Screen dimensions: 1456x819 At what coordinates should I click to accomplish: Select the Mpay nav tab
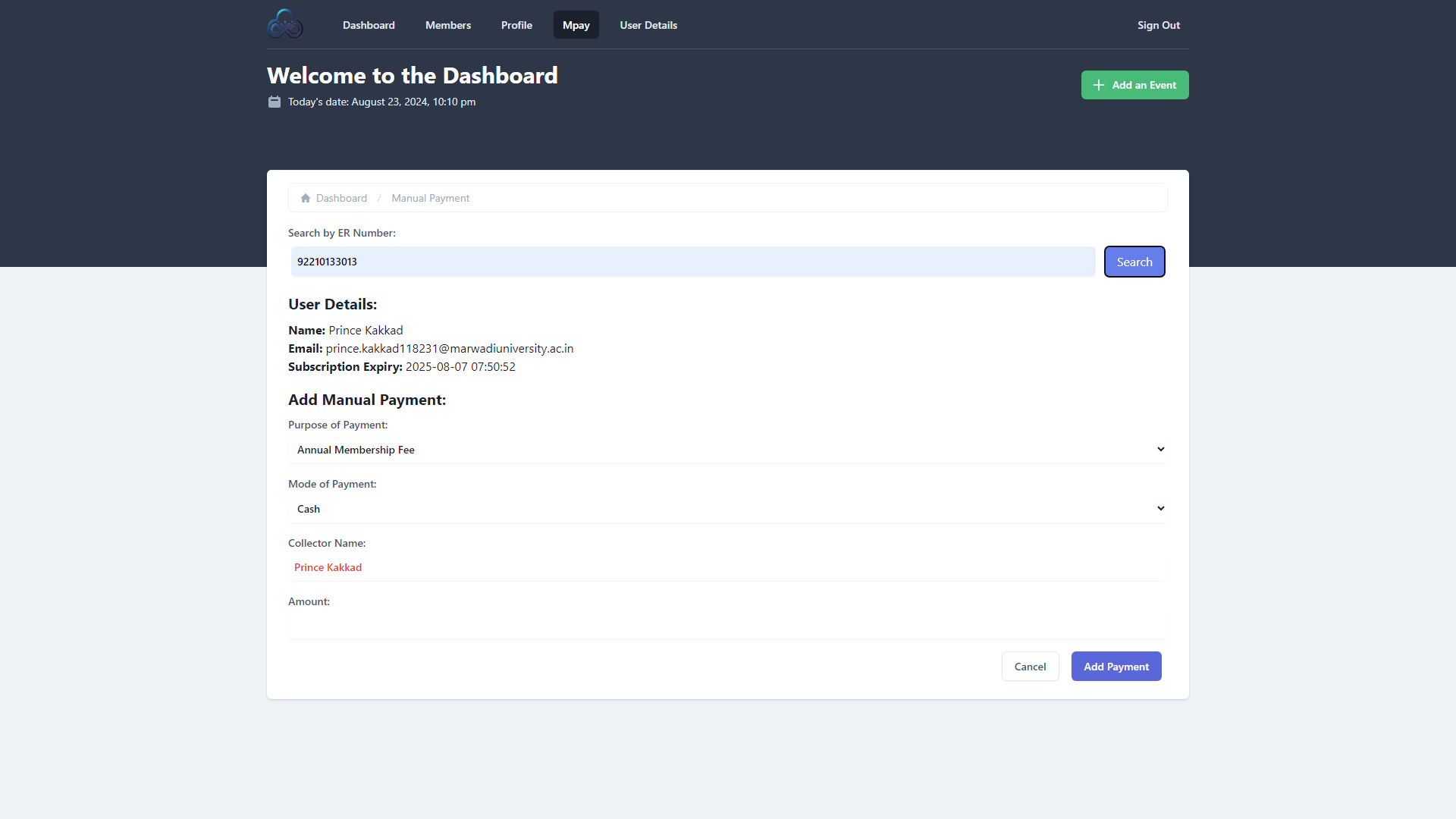point(576,25)
